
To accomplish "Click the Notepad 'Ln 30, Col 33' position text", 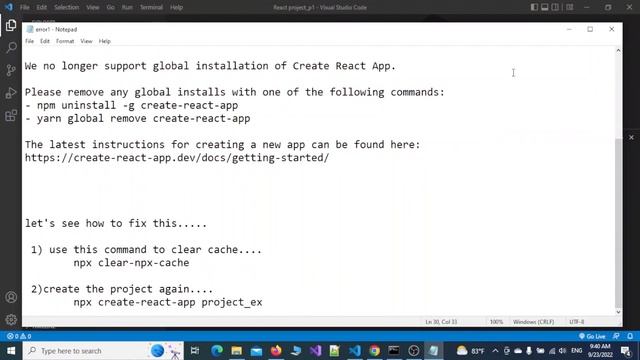I will point(441,322).
